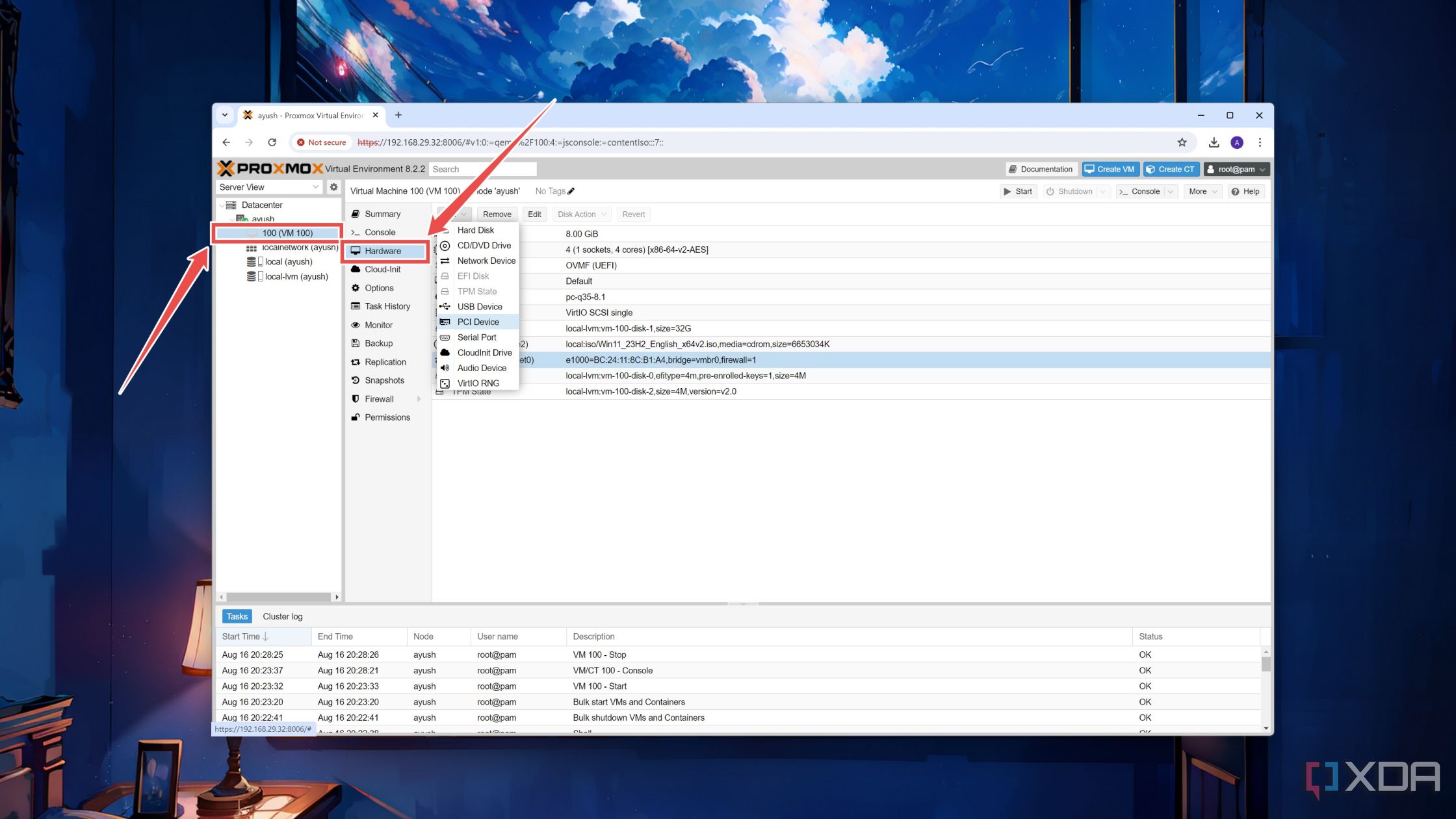Select the Tasks tab
Screen dimensions: 1456x819
(x=237, y=616)
